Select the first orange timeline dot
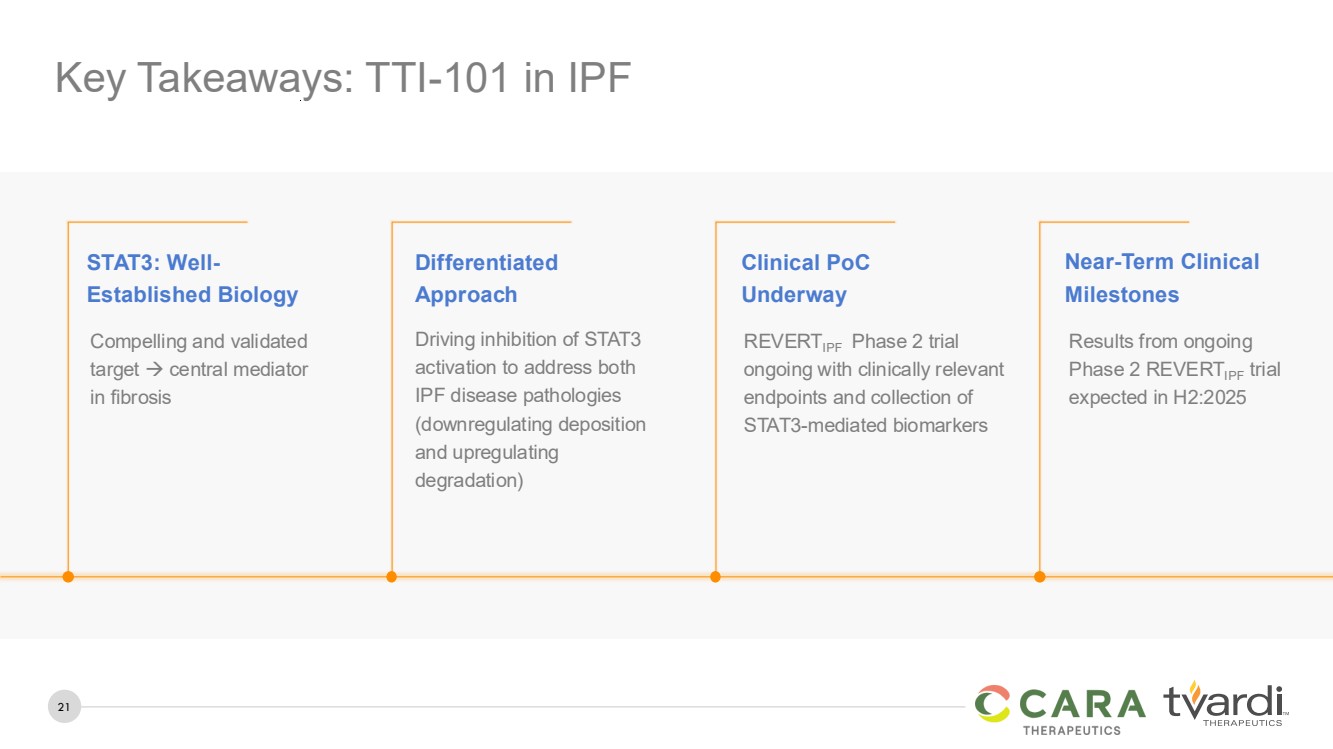 68,576
